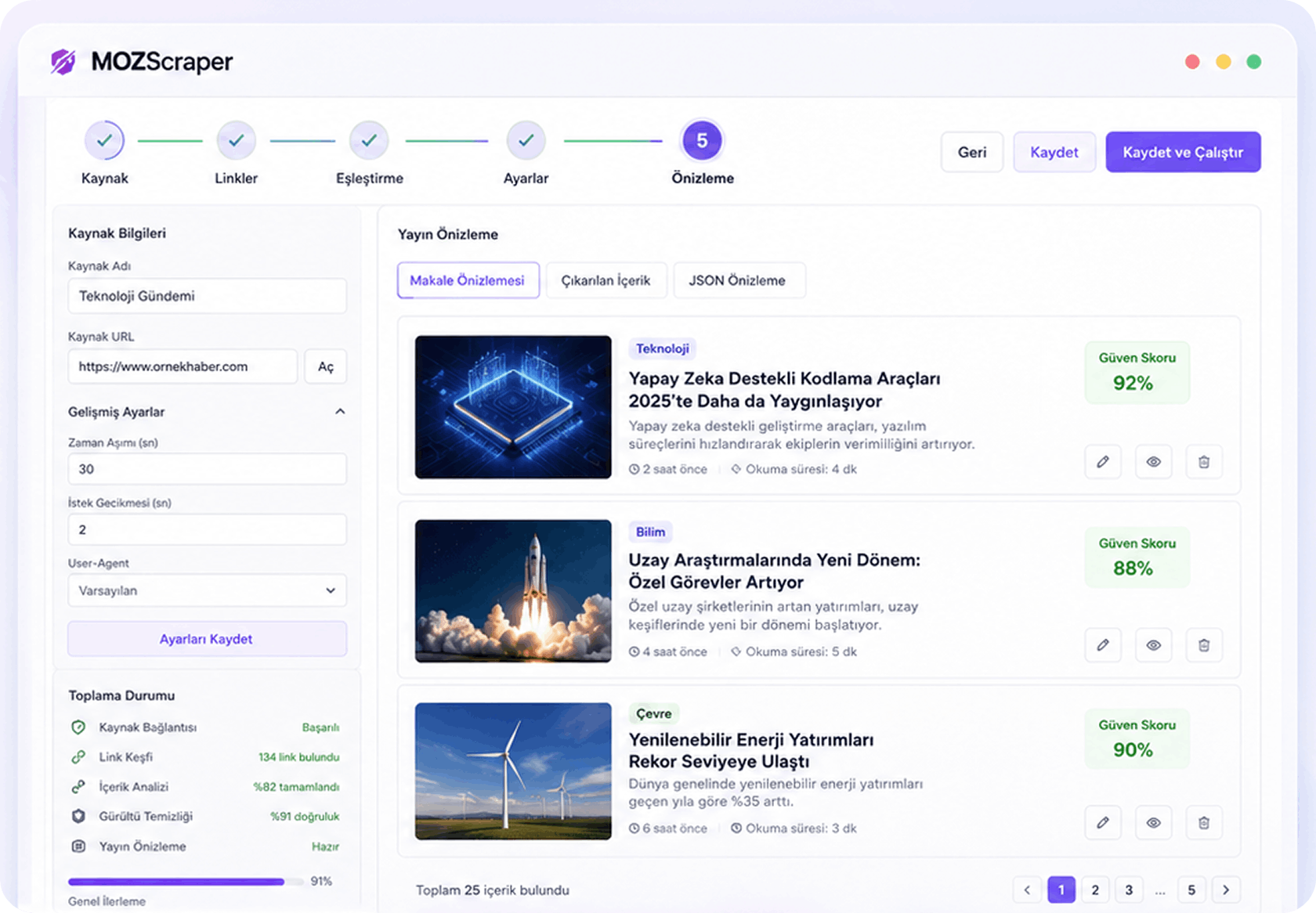Click the Genel İlerleme progress bar
The image size is (1316, 913).
(x=185, y=882)
